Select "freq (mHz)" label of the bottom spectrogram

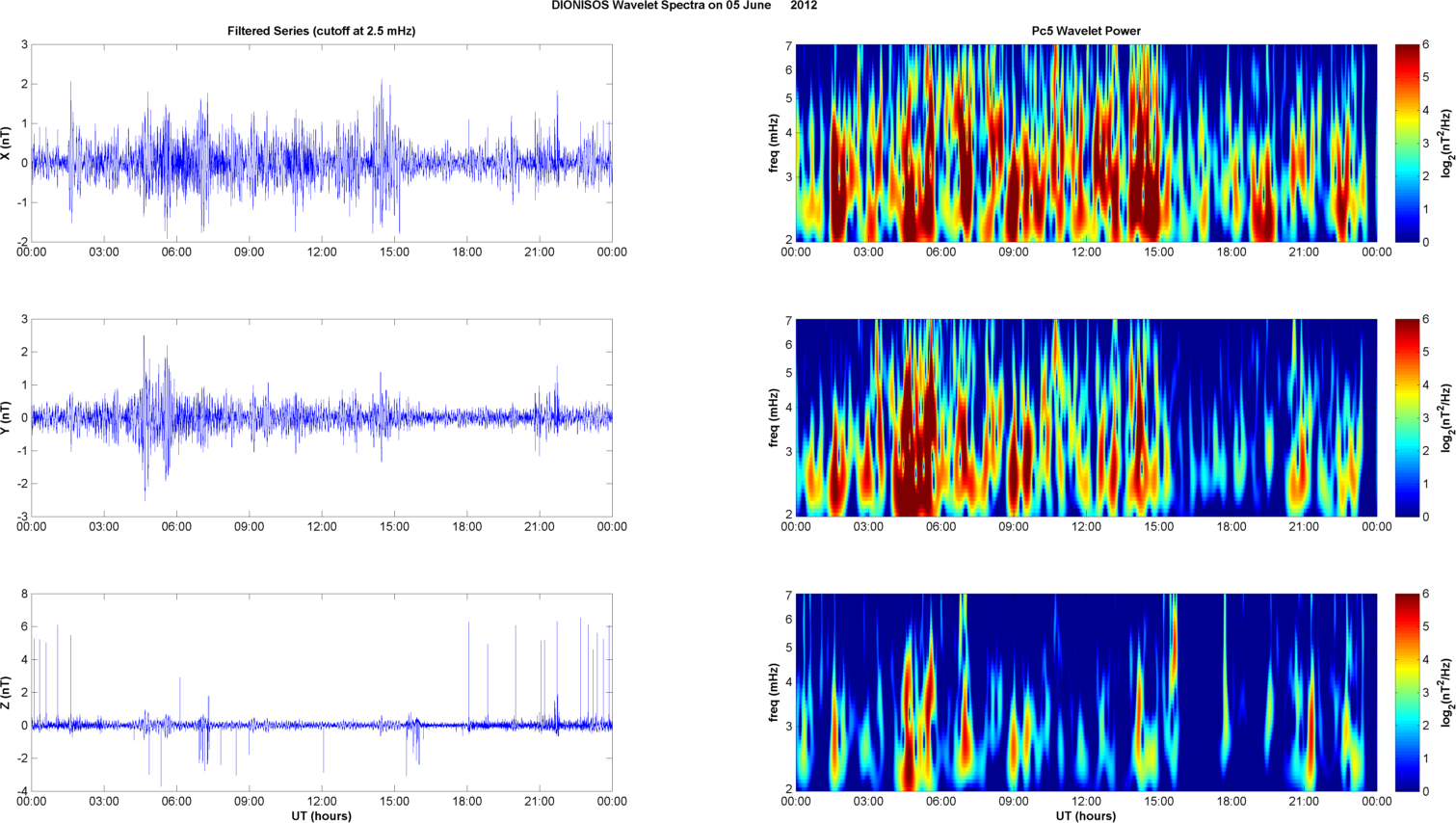[774, 692]
